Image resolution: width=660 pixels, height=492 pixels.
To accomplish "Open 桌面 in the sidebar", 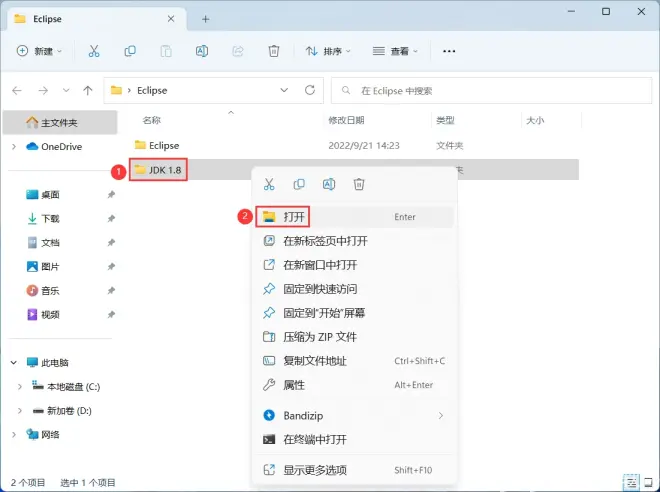I will (x=50, y=194).
